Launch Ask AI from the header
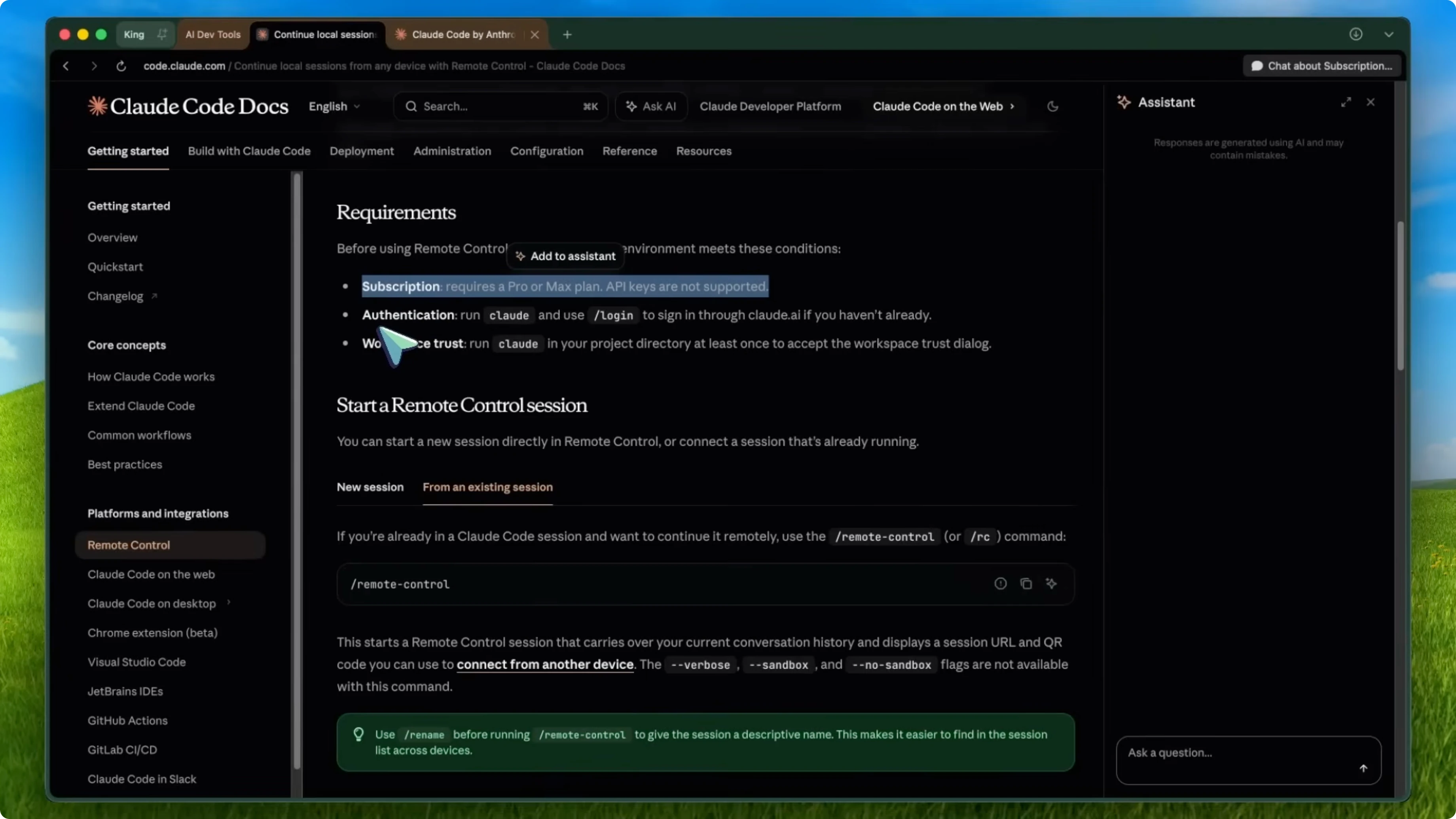The height and width of the screenshot is (819, 1456). [x=650, y=106]
